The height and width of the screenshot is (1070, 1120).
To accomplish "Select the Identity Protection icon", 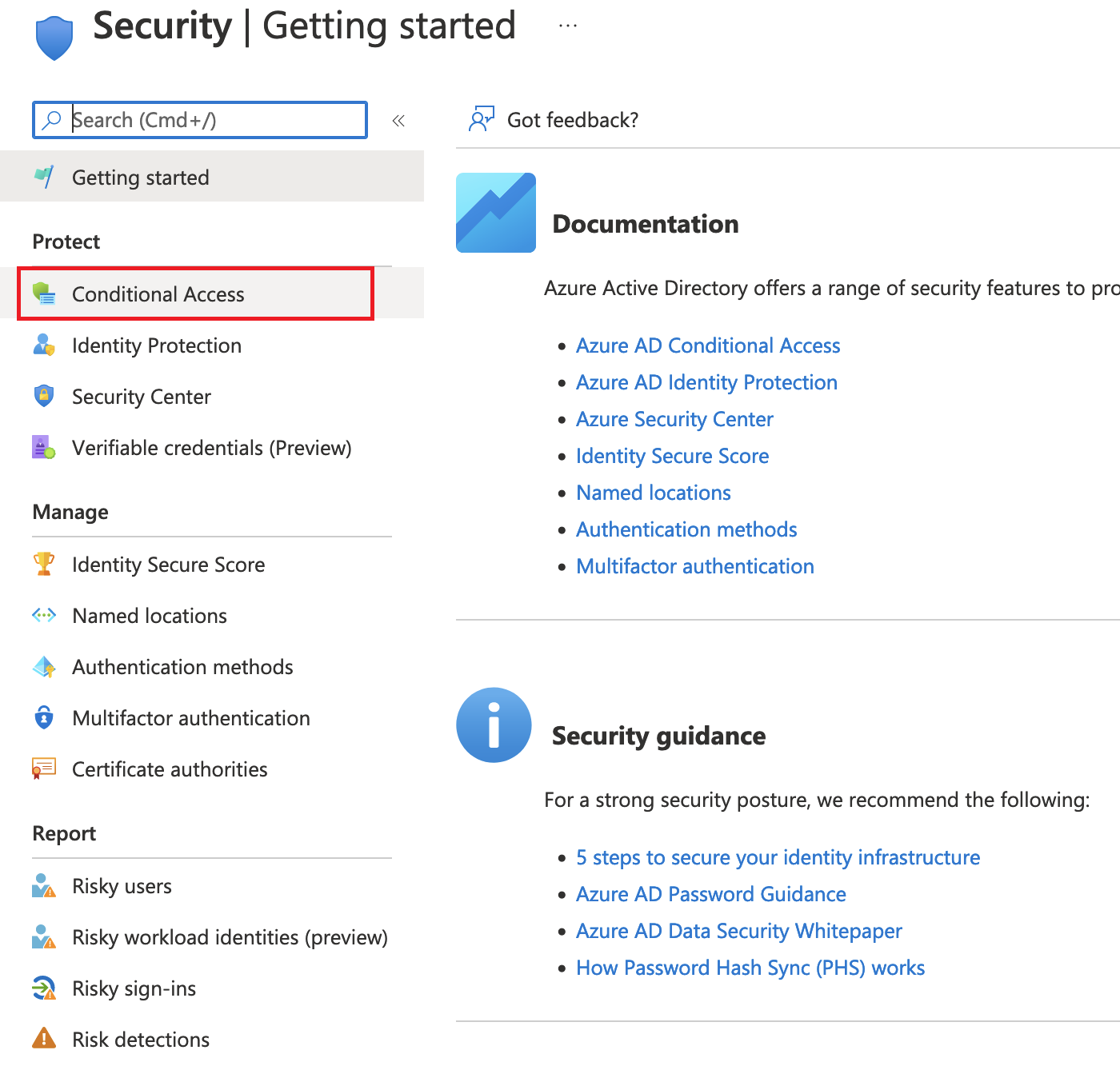I will [44, 345].
